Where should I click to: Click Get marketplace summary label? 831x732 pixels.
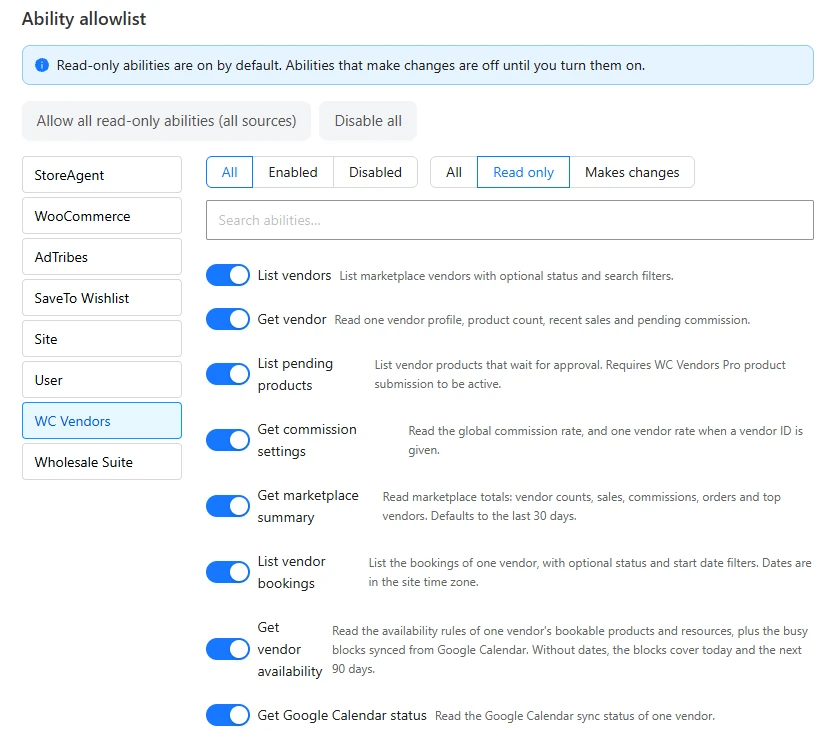coord(308,506)
